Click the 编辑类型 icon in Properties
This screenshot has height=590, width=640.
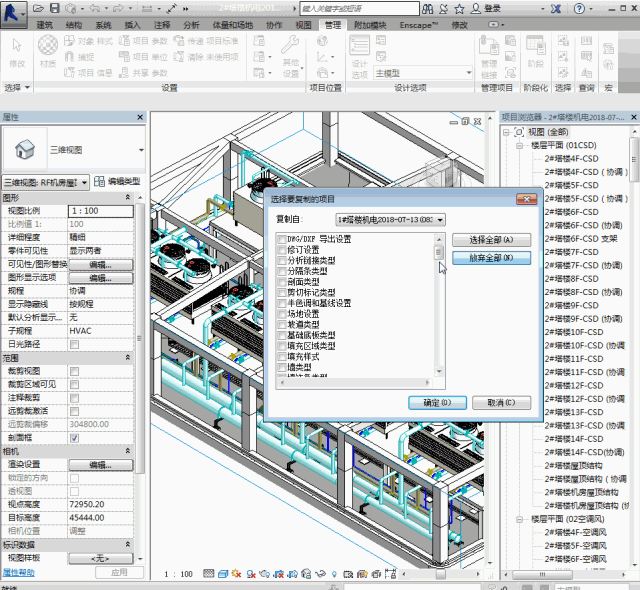tap(99, 182)
